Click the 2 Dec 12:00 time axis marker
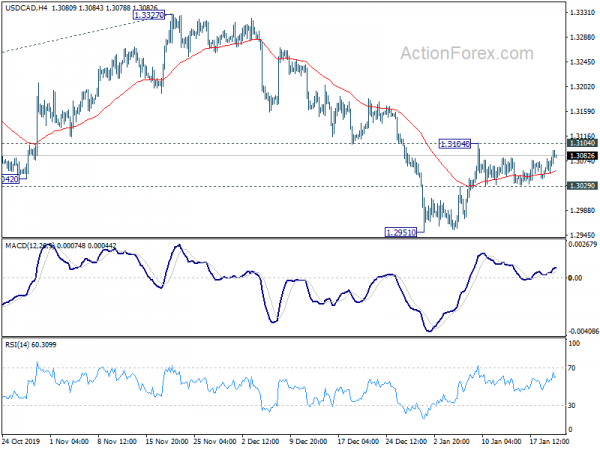Viewport: 600px width, 450px height. coord(262,441)
